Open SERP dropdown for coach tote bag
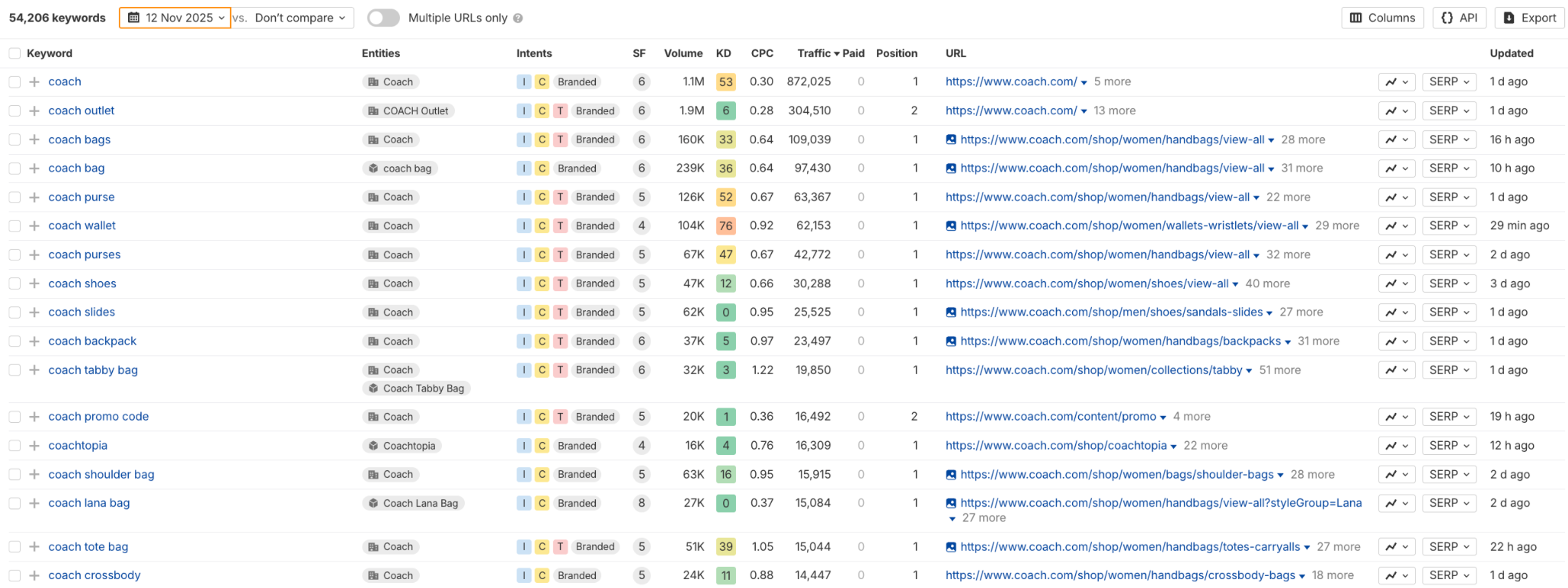 1449,547
